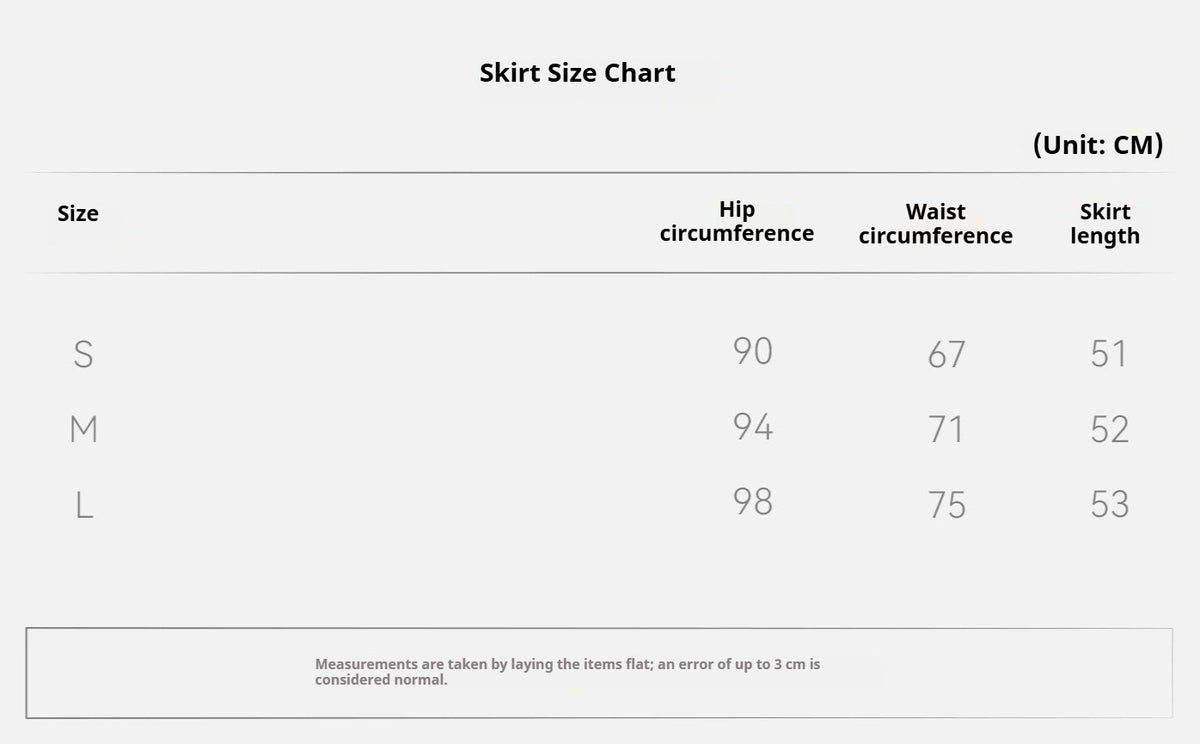Click skirt length value 51
Image resolution: width=1200 pixels, height=744 pixels.
1109,354
